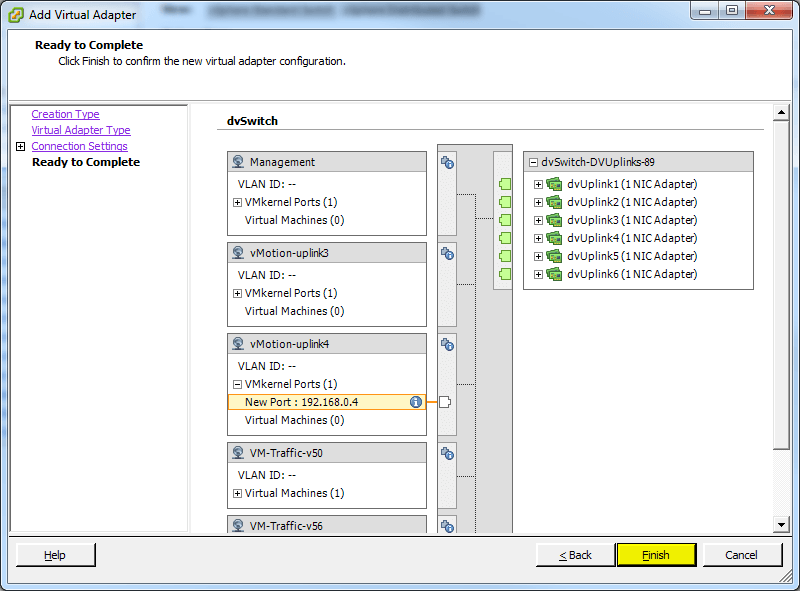Expand VMkernel Ports under Management
Screen dimensions: 800x591
(x=237, y=202)
